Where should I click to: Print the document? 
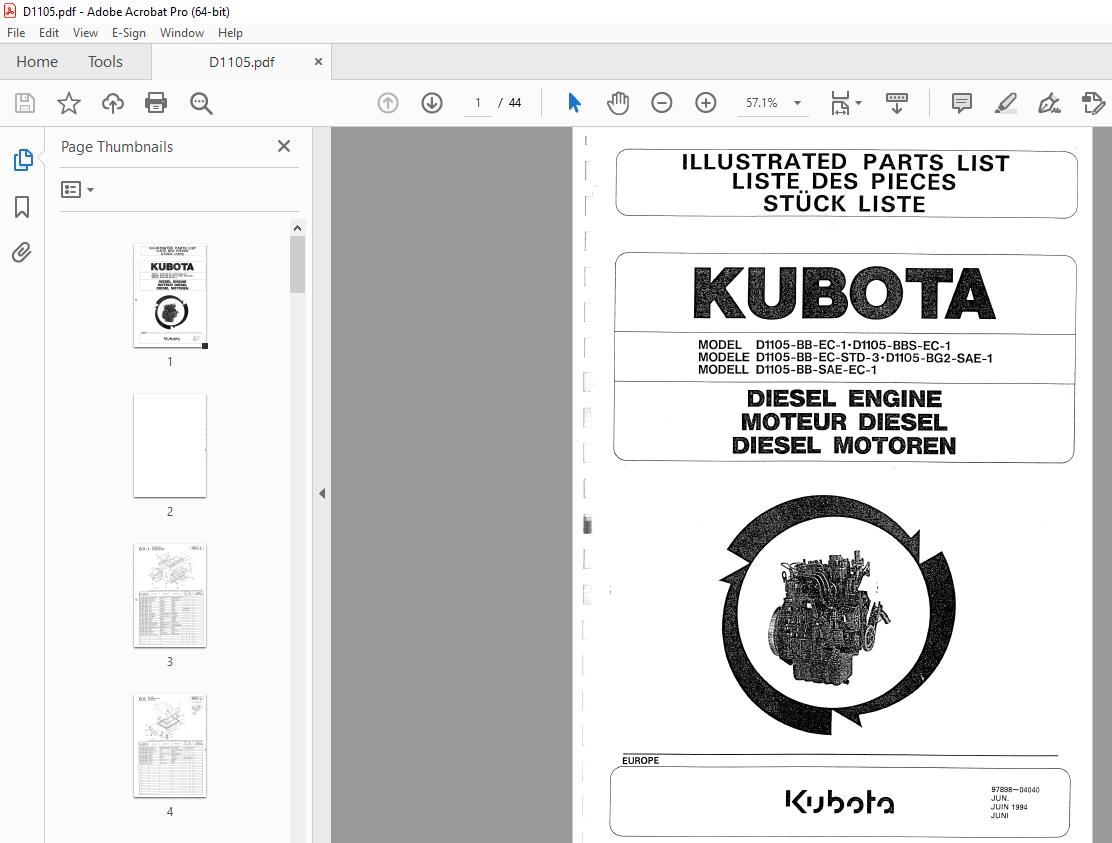156,104
